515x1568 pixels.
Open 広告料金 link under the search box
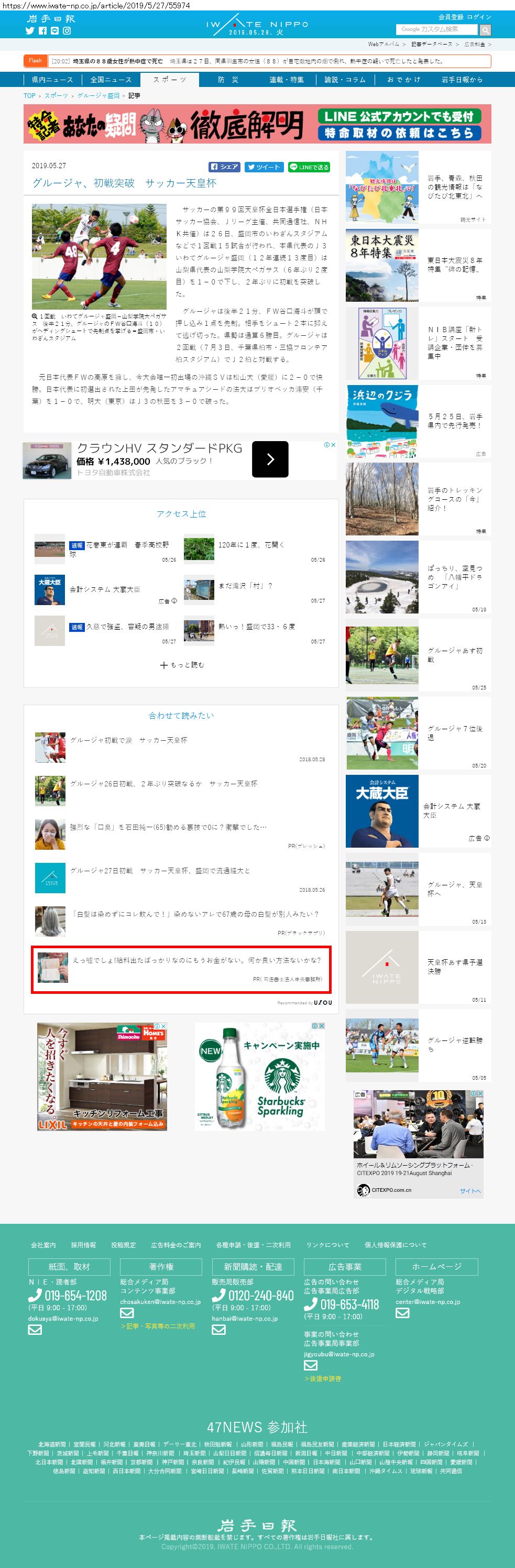coord(475,45)
